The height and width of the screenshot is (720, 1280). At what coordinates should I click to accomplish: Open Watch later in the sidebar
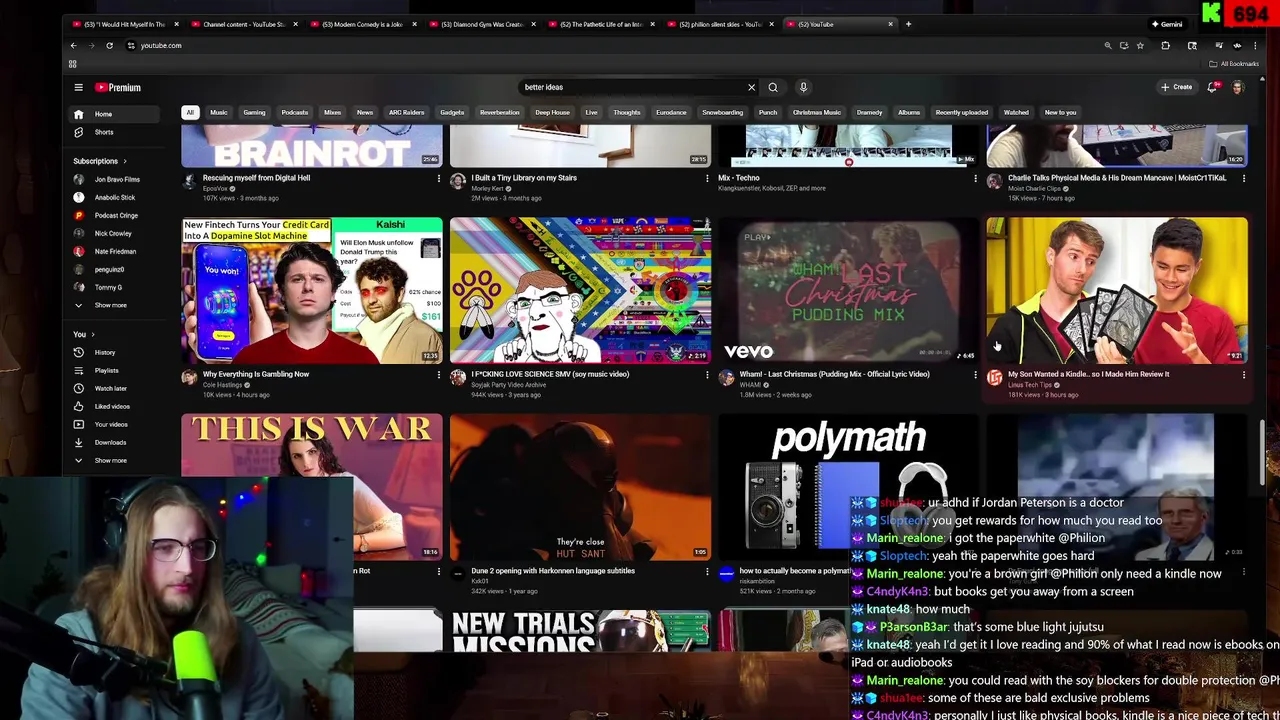click(x=110, y=388)
